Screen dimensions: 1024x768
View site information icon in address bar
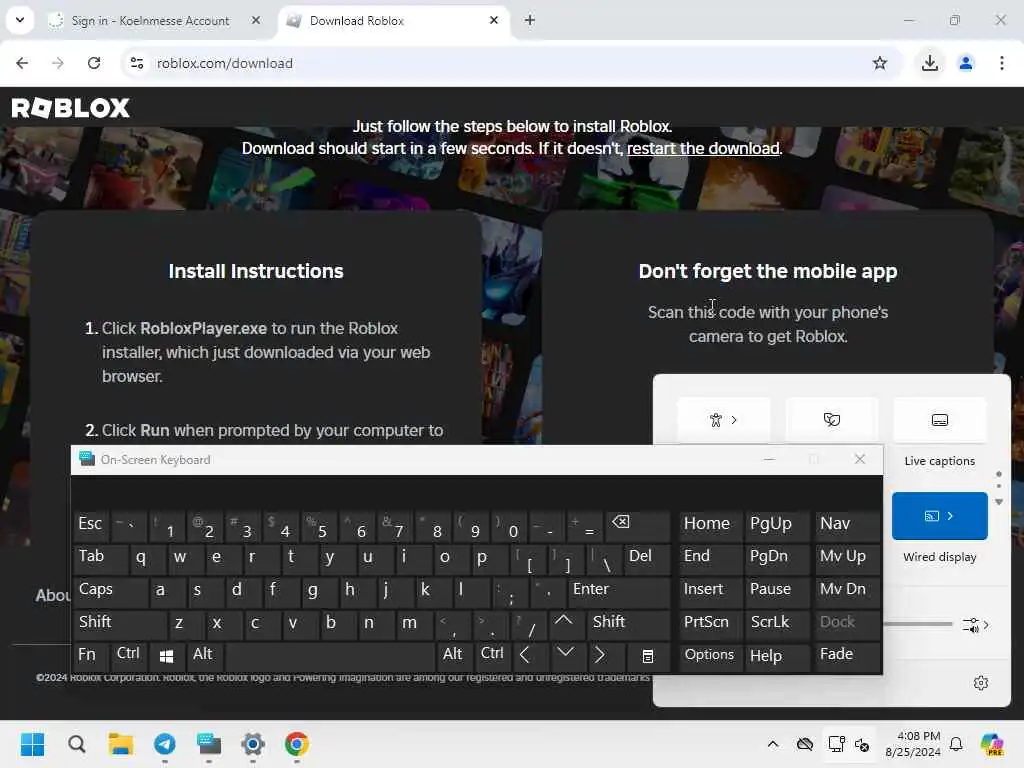[x=137, y=63]
